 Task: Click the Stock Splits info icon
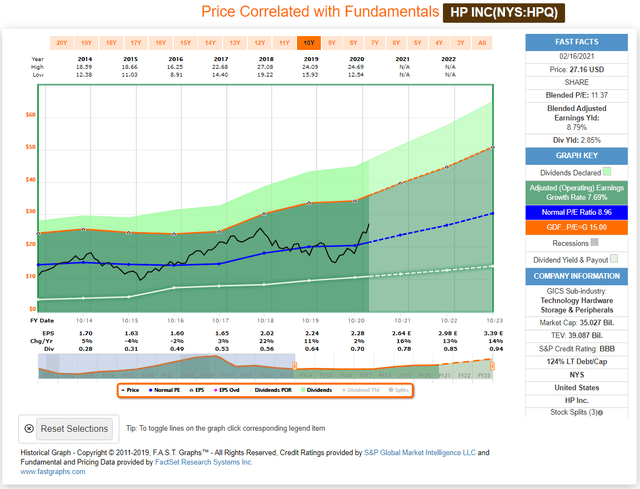600,413
